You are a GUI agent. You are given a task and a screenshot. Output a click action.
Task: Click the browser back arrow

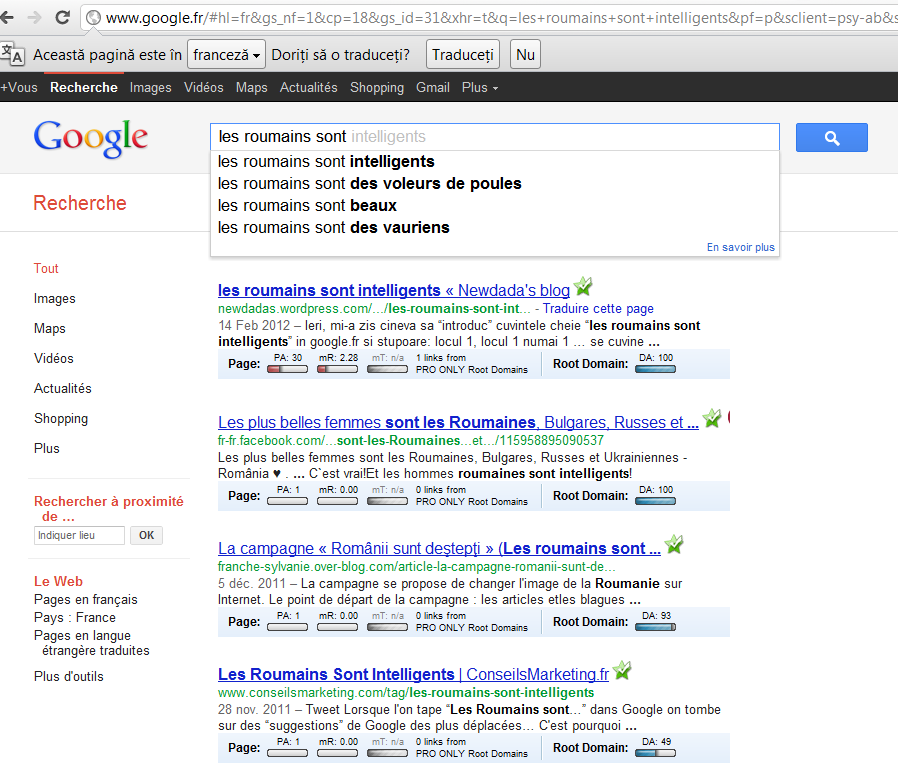[x=10, y=17]
